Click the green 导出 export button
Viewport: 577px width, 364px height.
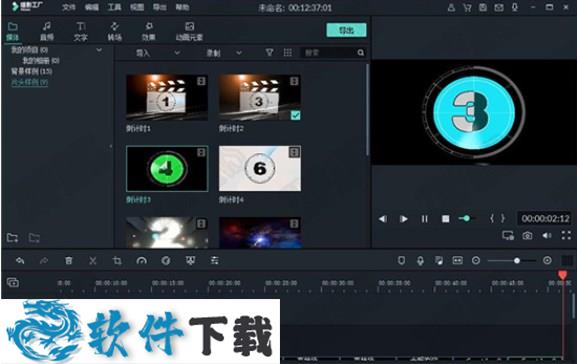(x=346, y=30)
